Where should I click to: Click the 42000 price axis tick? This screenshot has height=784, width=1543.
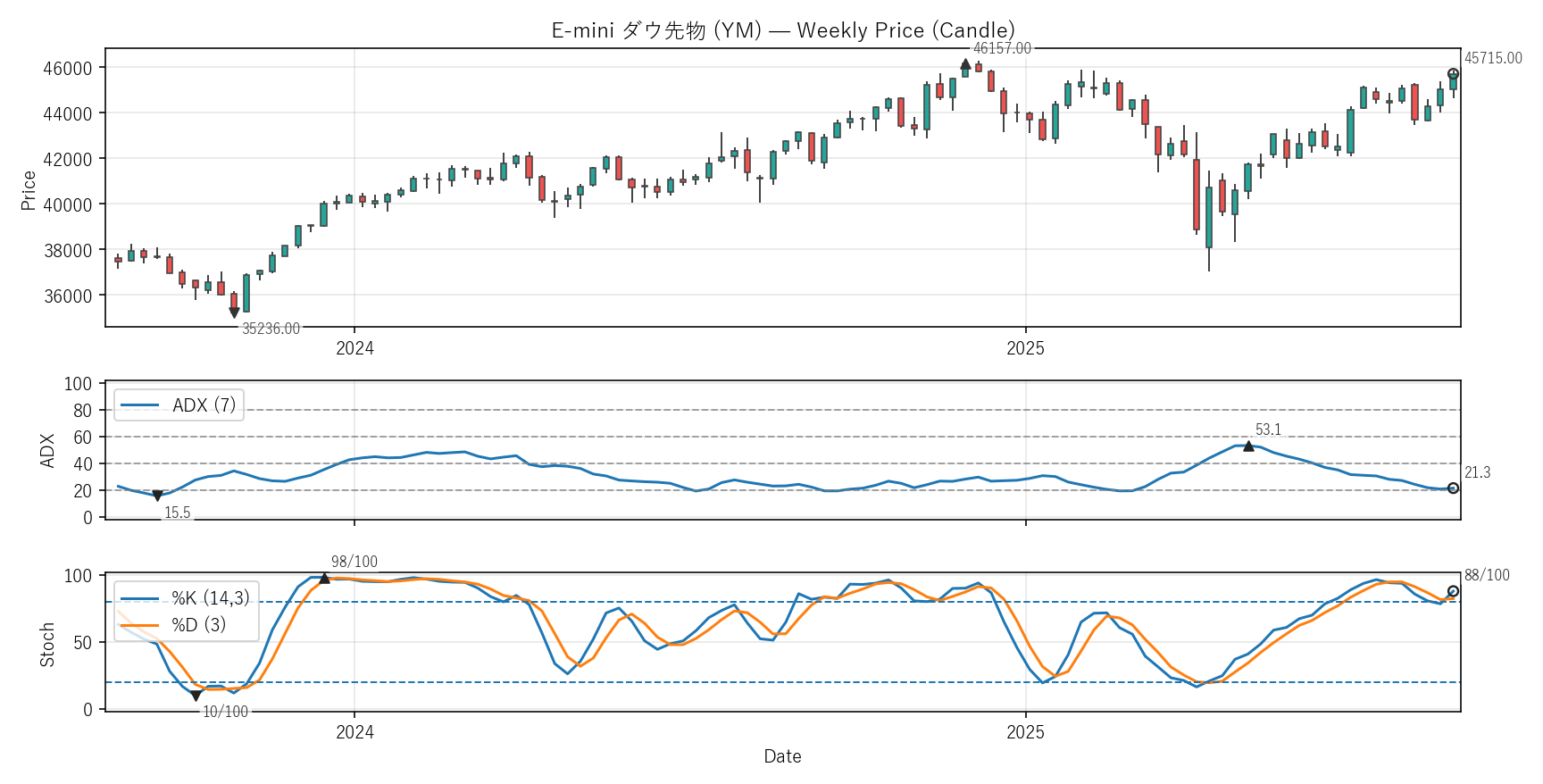[68, 159]
